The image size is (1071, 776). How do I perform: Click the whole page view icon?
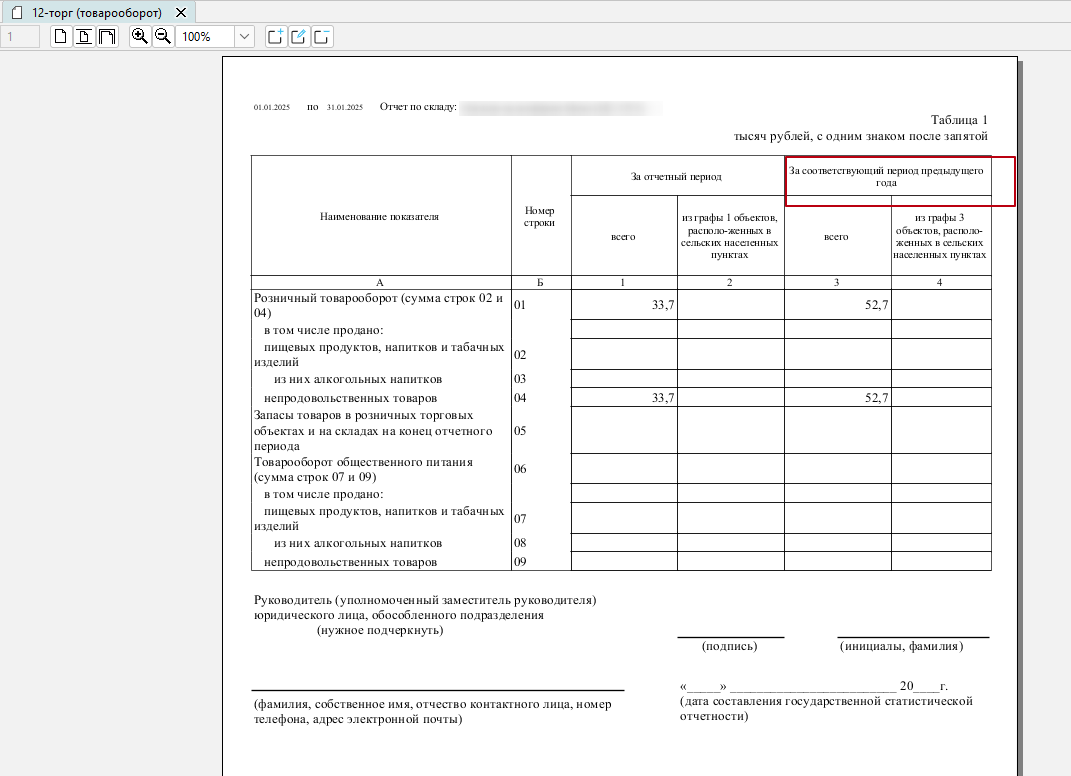[62, 37]
